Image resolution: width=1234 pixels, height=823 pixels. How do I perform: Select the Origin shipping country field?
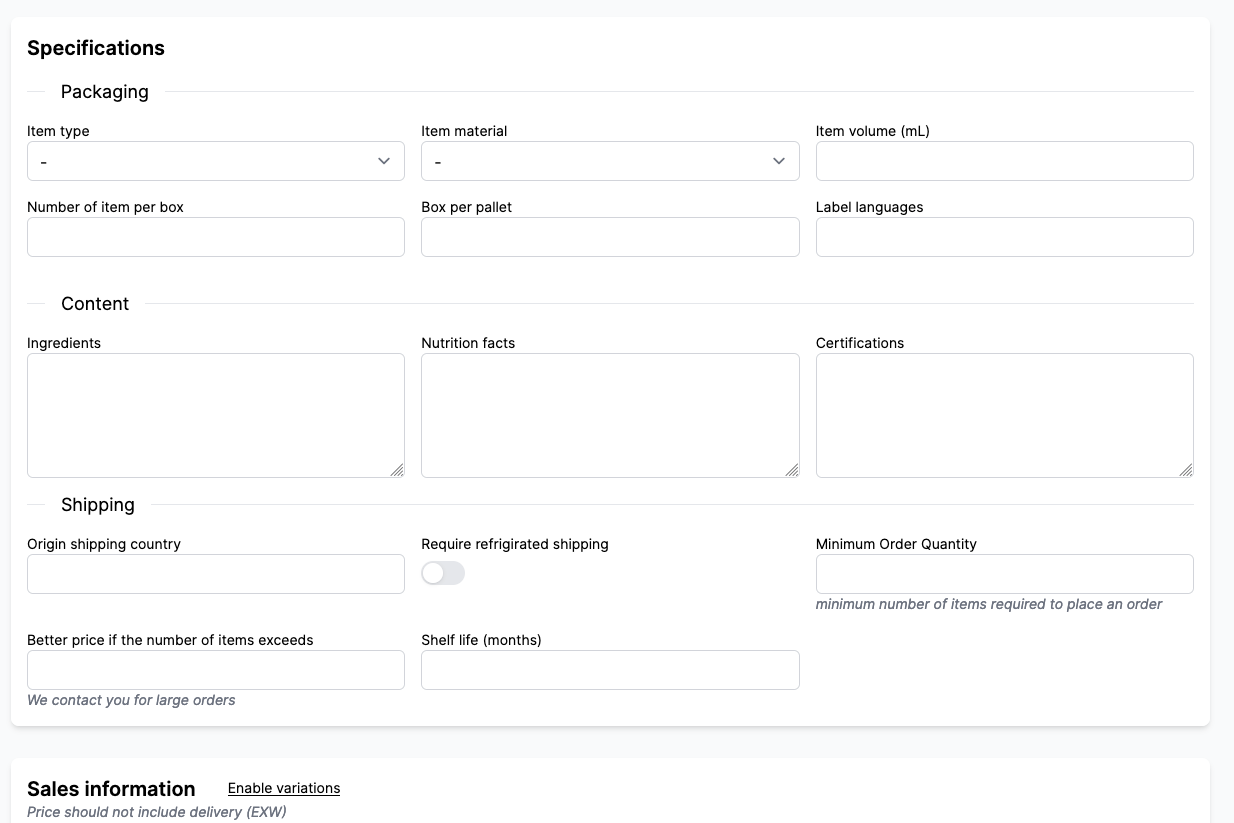pos(216,574)
